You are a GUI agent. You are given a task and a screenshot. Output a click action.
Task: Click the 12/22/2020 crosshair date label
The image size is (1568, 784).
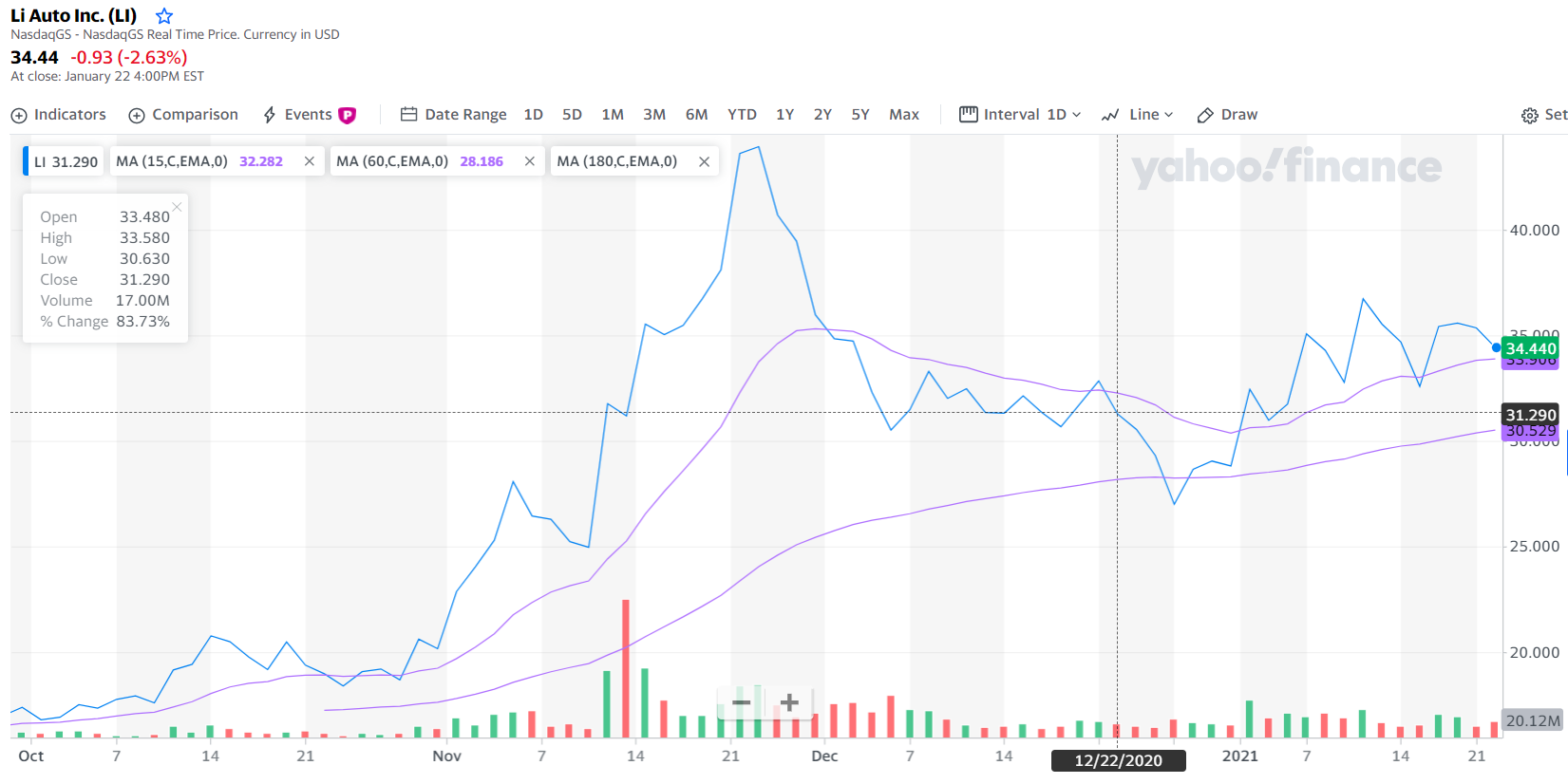[1119, 760]
